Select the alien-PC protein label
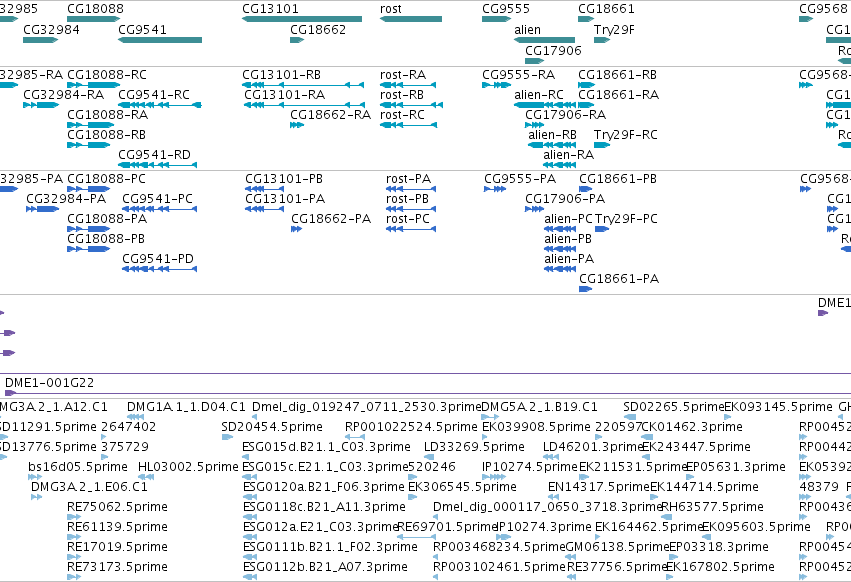Viewport: 851px width, 582px height. point(568,219)
